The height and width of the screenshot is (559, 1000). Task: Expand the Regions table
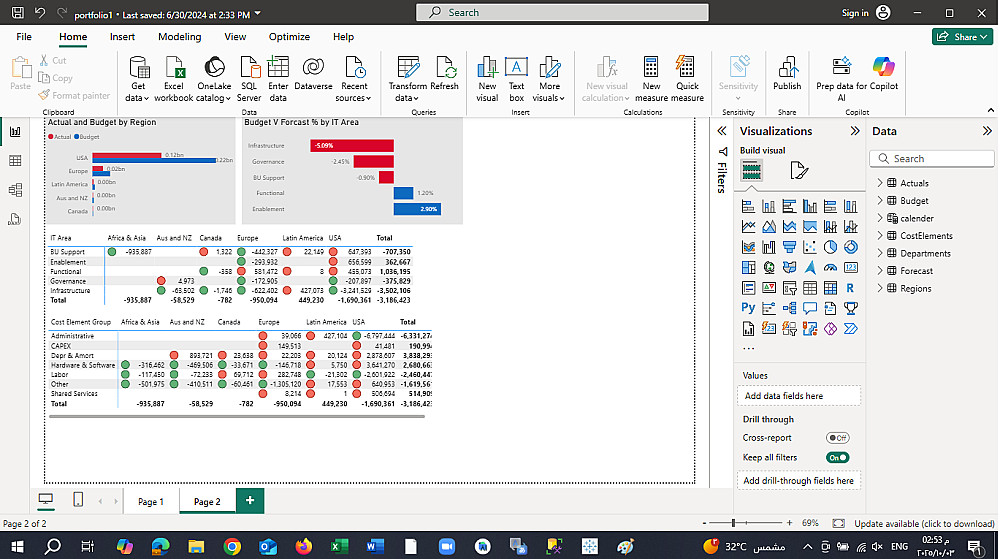pos(880,288)
